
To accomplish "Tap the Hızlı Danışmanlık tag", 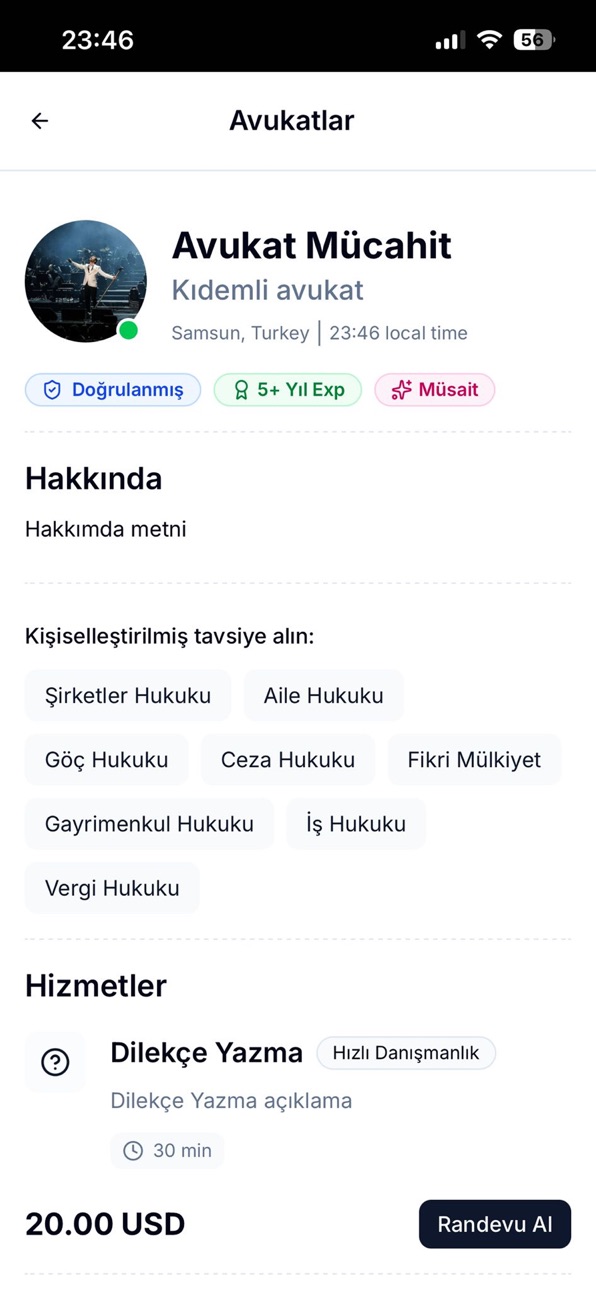I will tap(406, 1053).
